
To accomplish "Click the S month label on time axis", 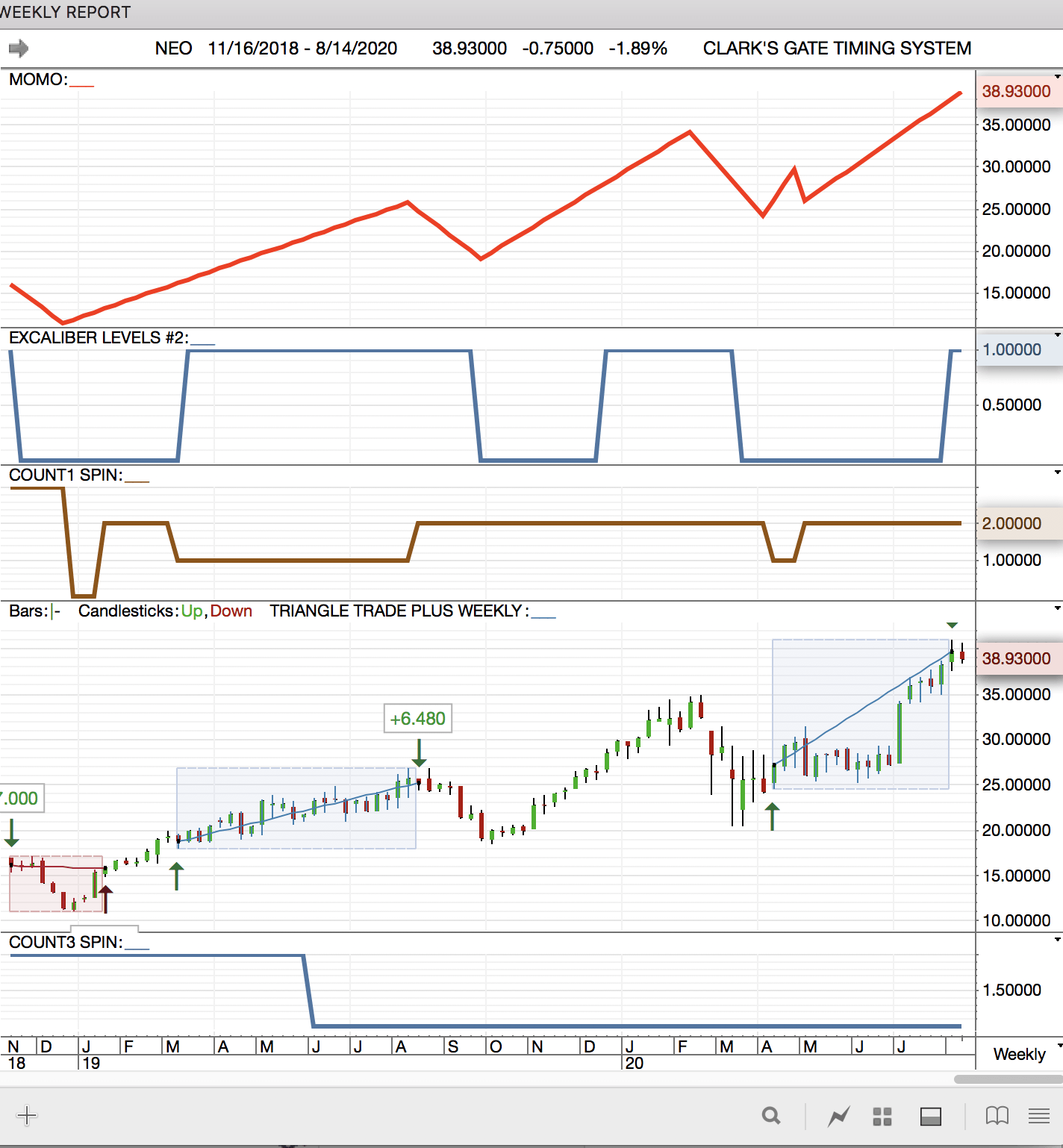I will [453, 1046].
